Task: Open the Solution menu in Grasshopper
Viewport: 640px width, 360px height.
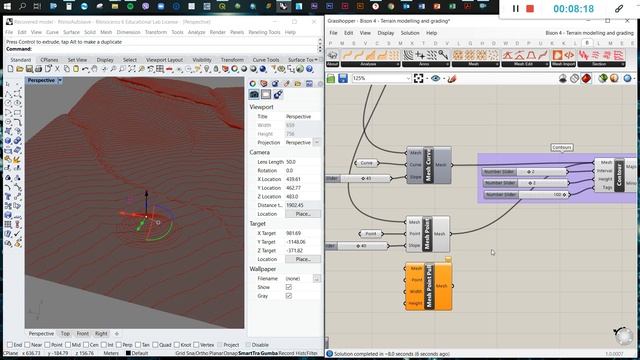Action: click(x=410, y=33)
